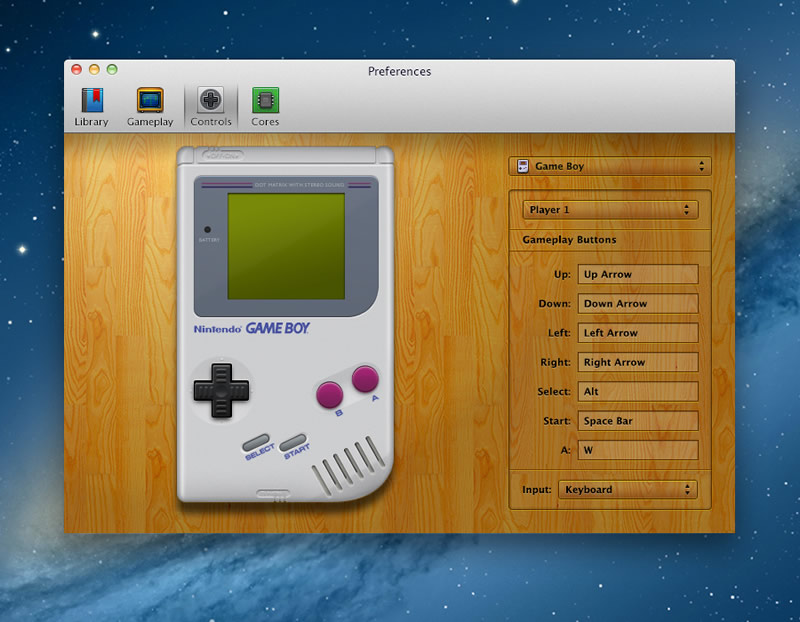This screenshot has width=800, height=622.
Task: Close the Preferences window
Action: point(77,69)
